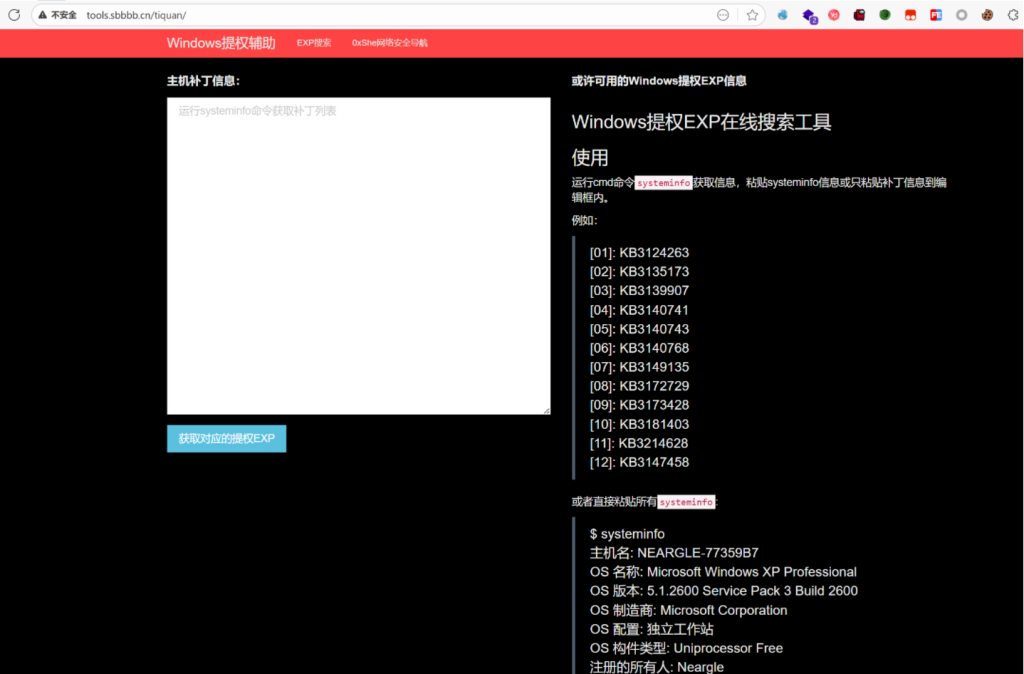
Task: Click the Microsoft Windows XP Professional line
Action: tap(723, 572)
